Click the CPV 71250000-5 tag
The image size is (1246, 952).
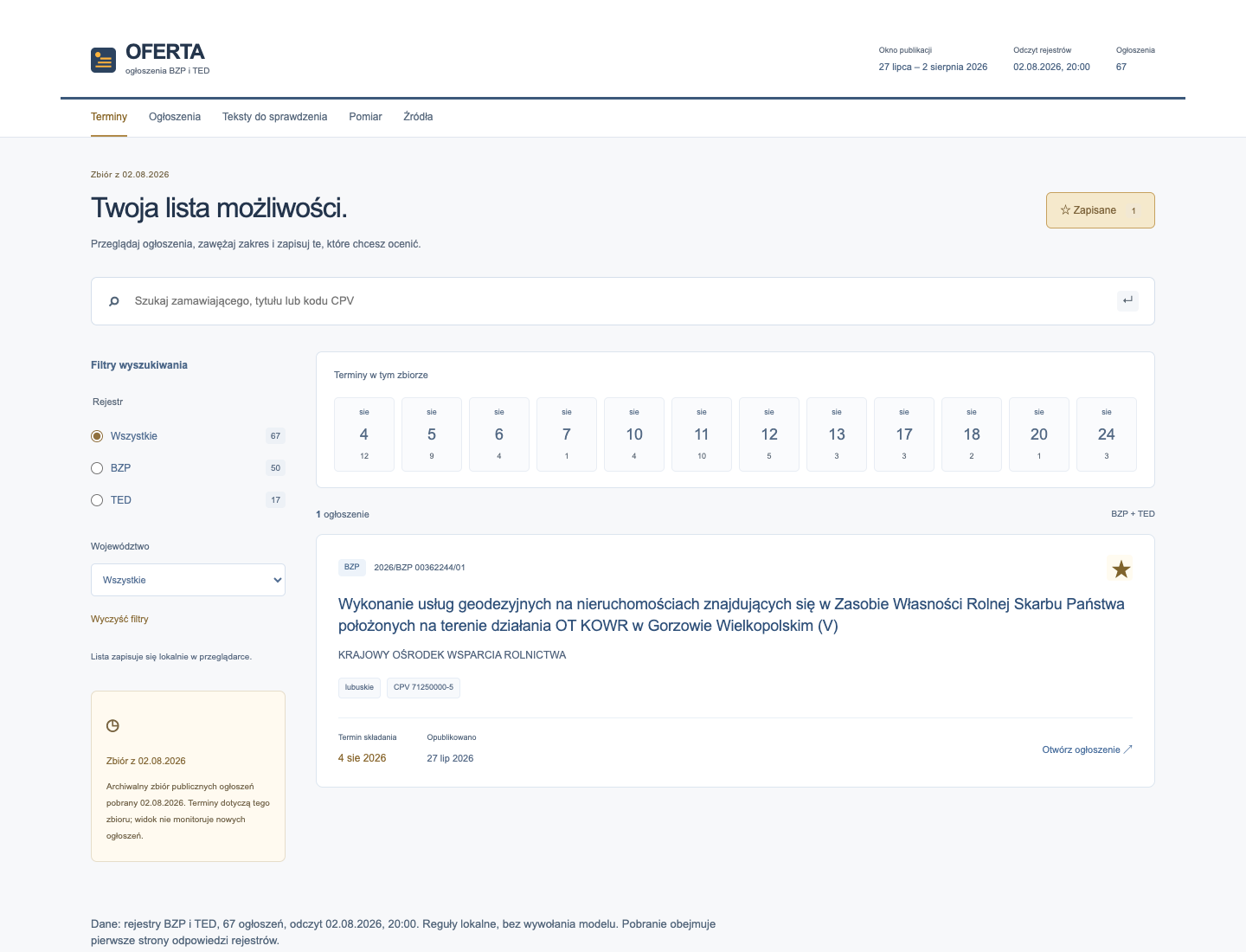point(423,687)
